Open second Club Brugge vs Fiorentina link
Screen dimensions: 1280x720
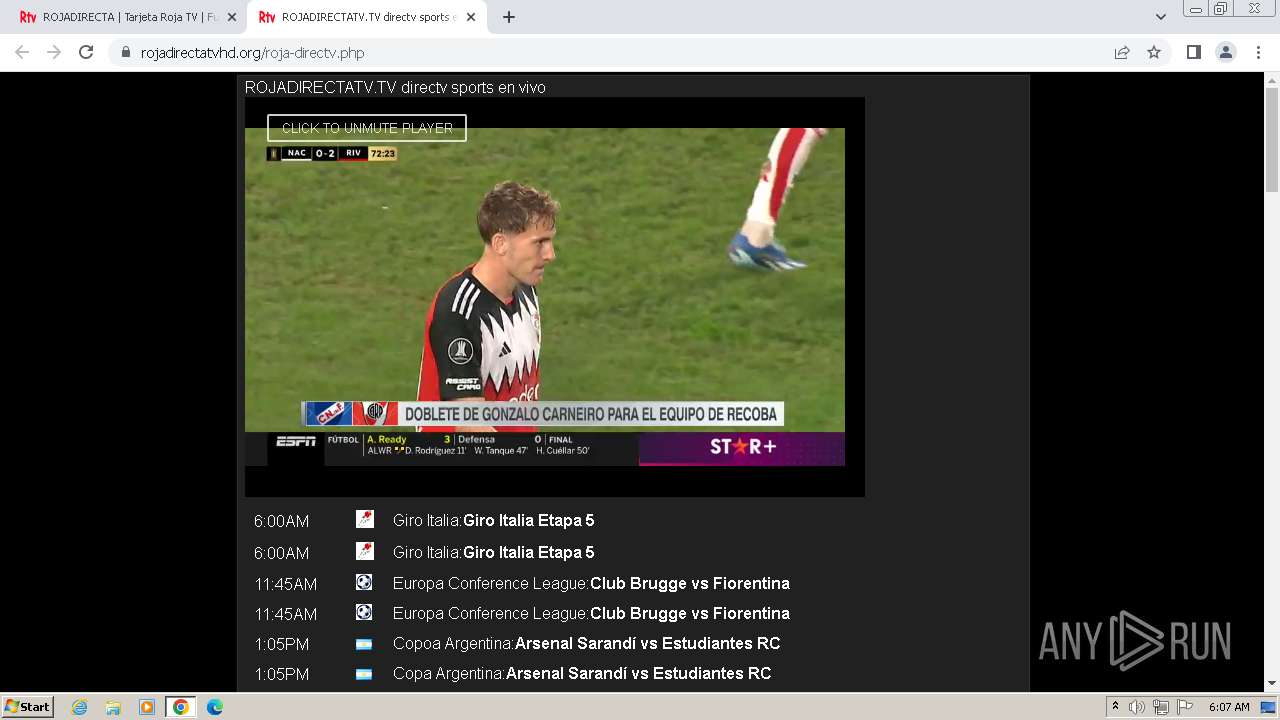tap(690, 613)
